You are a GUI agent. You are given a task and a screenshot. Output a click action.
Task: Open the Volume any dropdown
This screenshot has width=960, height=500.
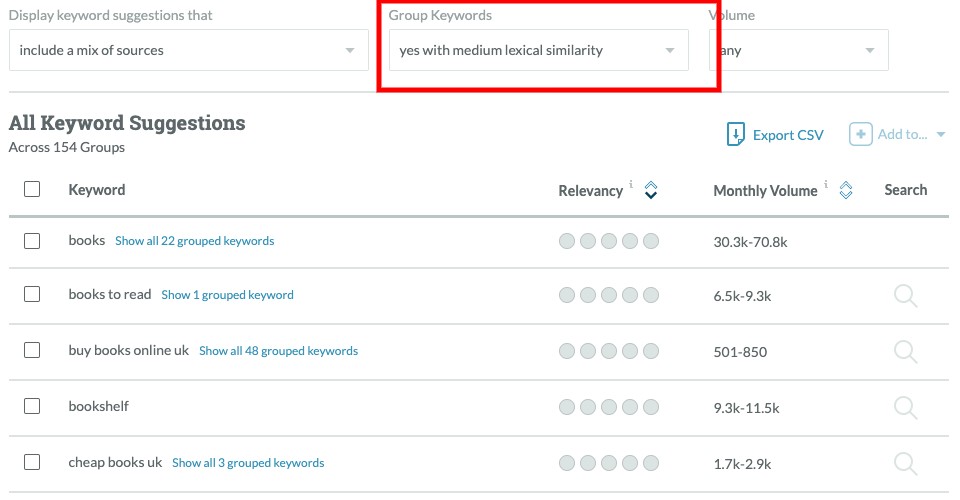pyautogui.click(x=798, y=50)
